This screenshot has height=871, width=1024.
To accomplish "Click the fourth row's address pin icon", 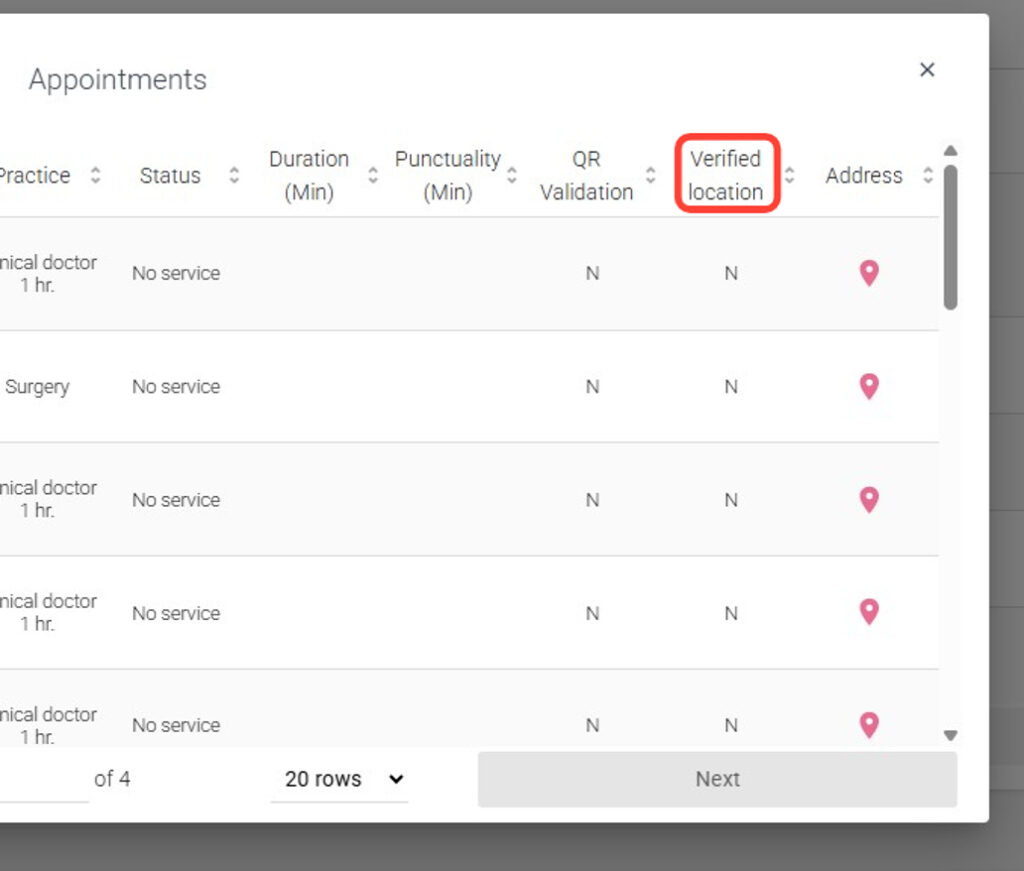I will click(x=869, y=612).
